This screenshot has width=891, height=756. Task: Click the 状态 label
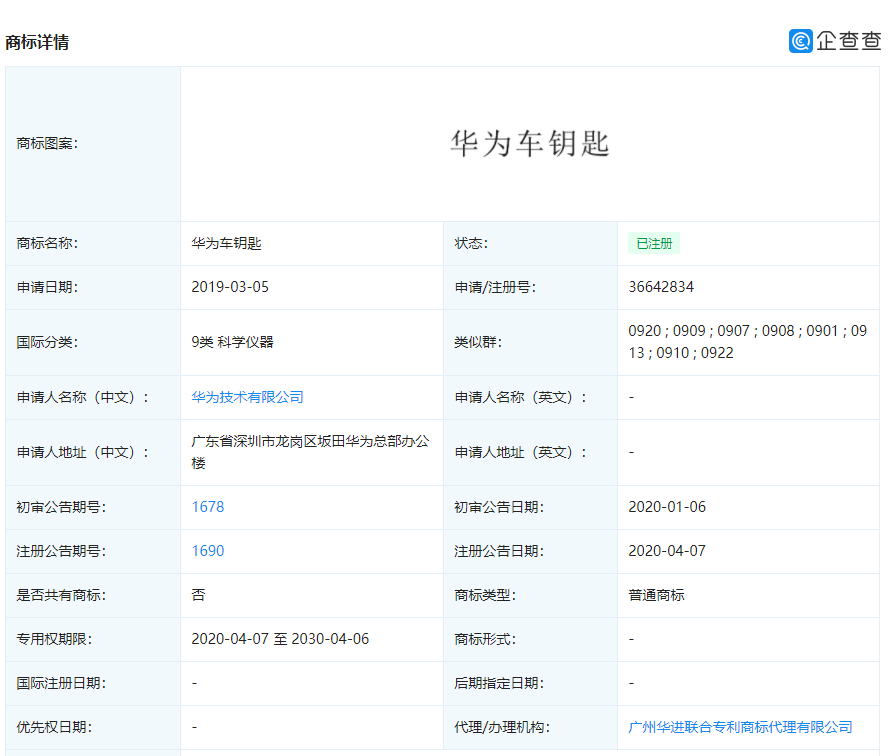pos(471,243)
